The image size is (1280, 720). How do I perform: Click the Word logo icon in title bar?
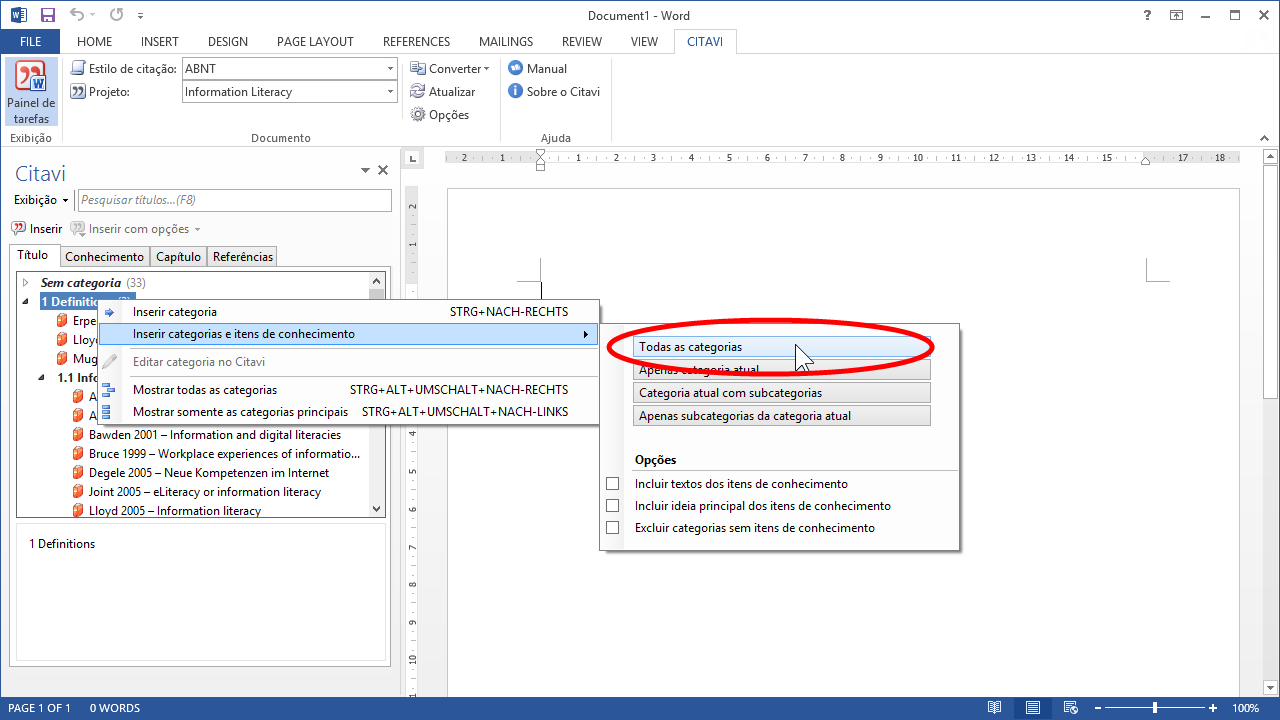[x=17, y=15]
